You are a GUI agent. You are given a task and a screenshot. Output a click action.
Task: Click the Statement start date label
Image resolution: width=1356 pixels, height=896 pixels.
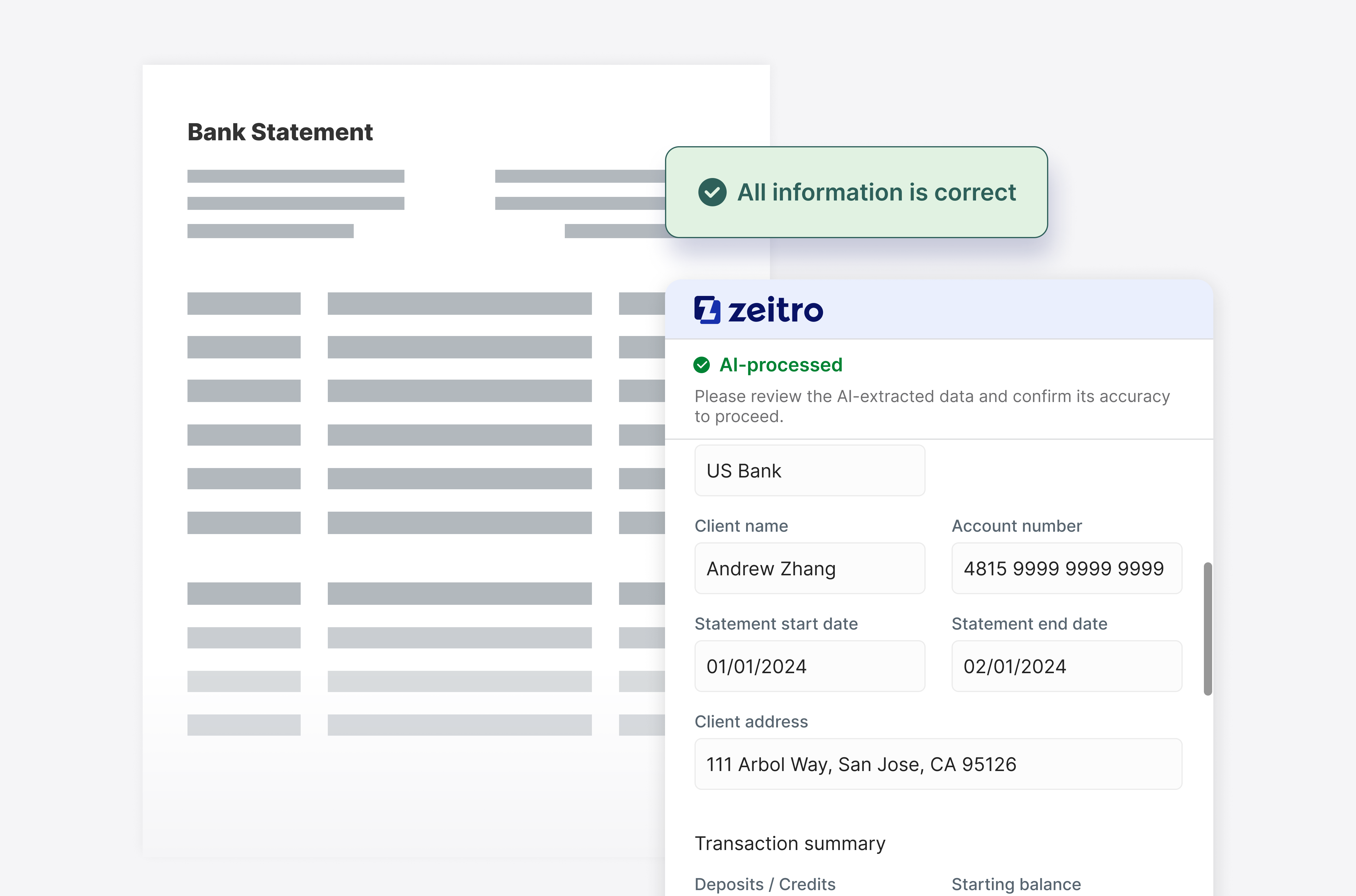point(776,623)
